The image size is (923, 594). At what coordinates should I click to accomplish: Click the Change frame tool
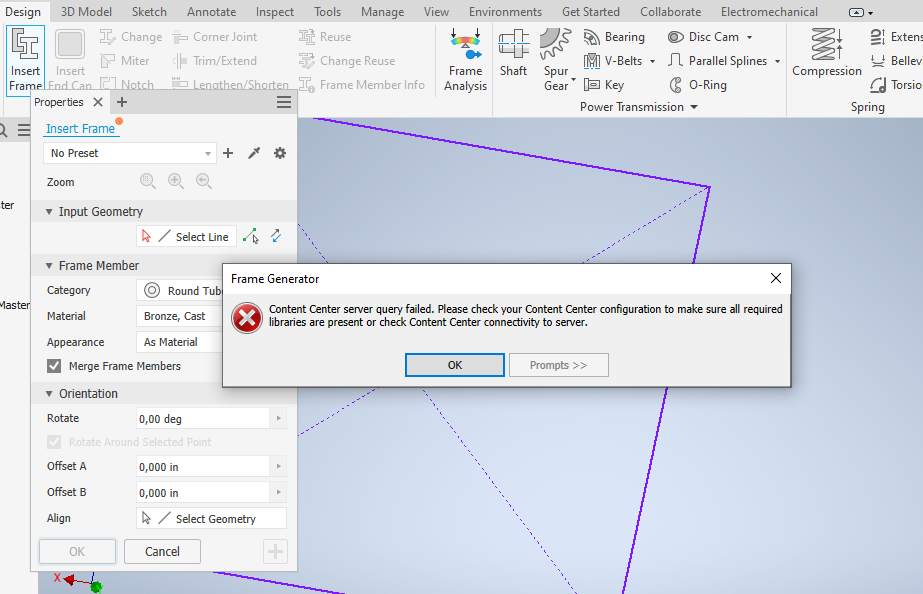pyautogui.click(x=131, y=37)
